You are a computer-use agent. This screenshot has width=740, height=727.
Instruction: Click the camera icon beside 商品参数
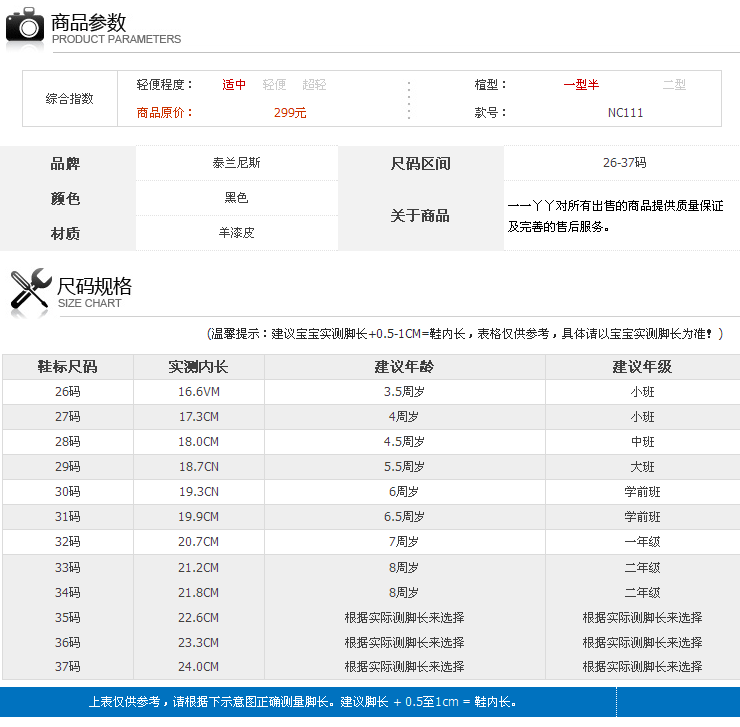click(25, 25)
